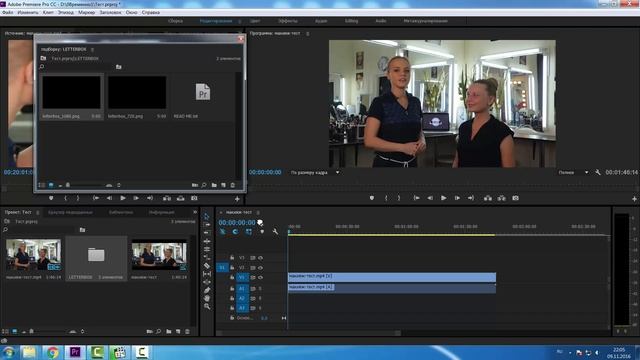The height and width of the screenshot is (360, 640).
Task: Open the Маркер menu
Action: 87,13
